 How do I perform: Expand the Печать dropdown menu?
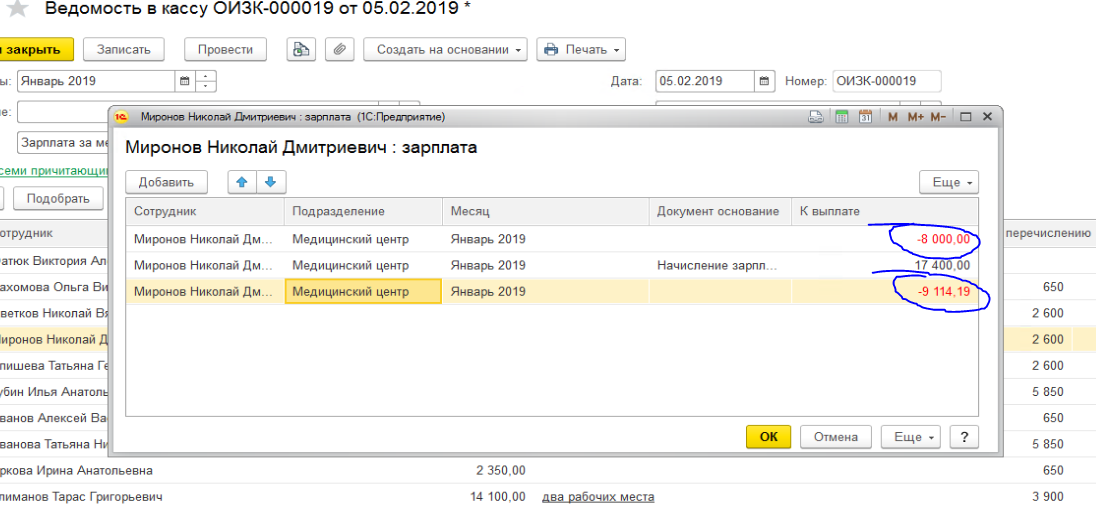click(x=581, y=49)
